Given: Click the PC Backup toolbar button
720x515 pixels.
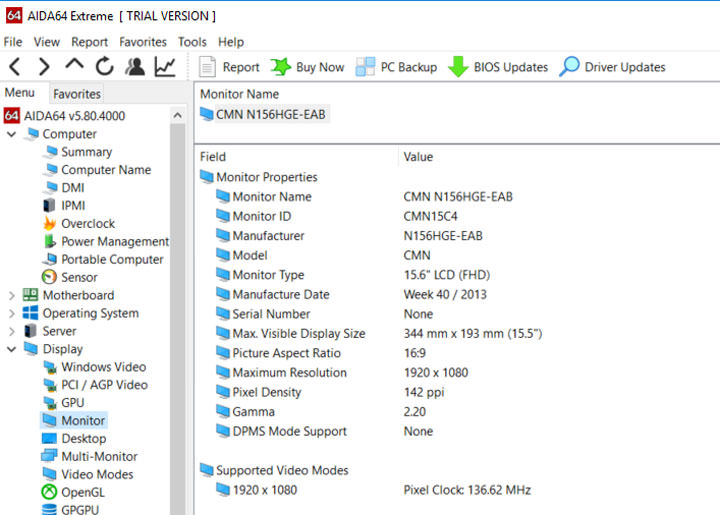Looking at the screenshot, I should coord(396,67).
